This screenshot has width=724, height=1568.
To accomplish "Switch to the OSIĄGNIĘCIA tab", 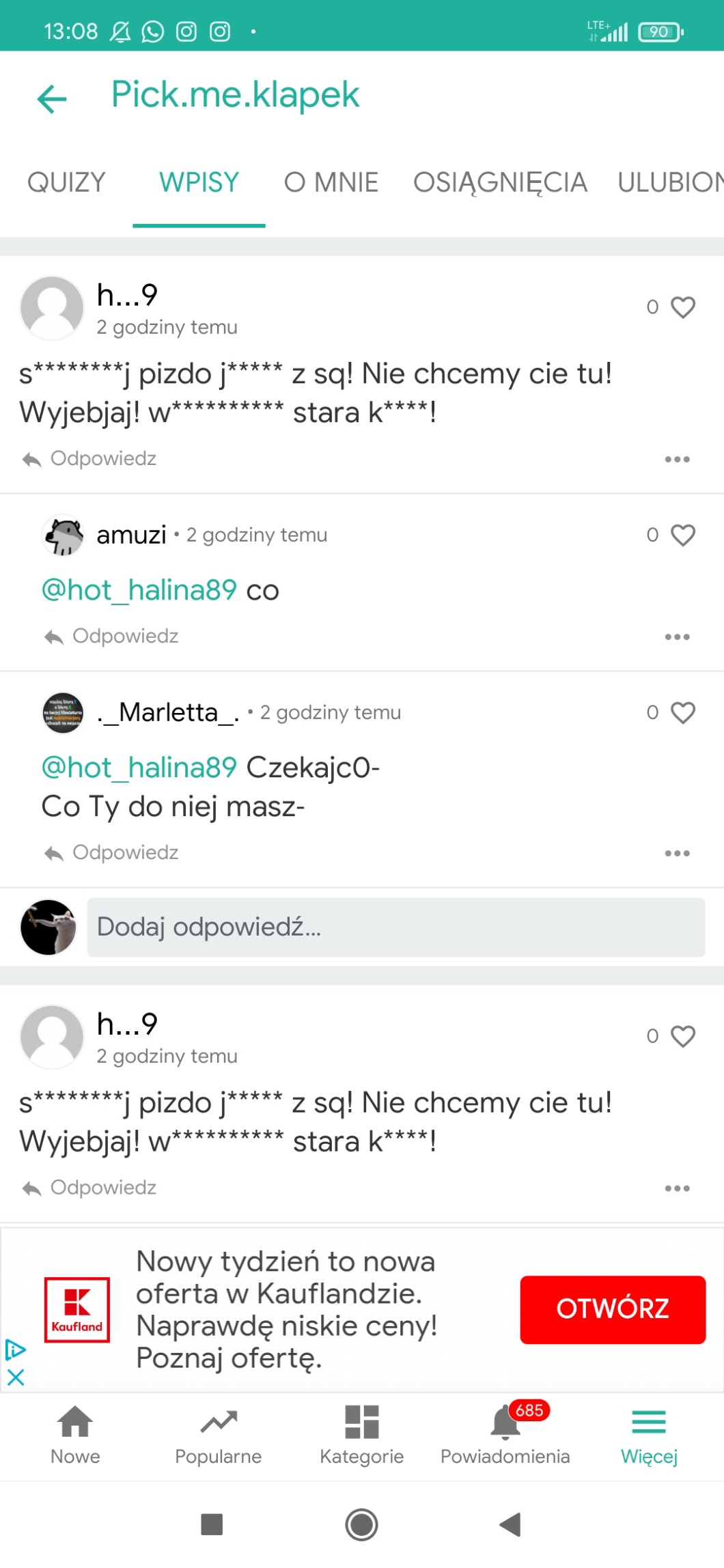I will (500, 183).
